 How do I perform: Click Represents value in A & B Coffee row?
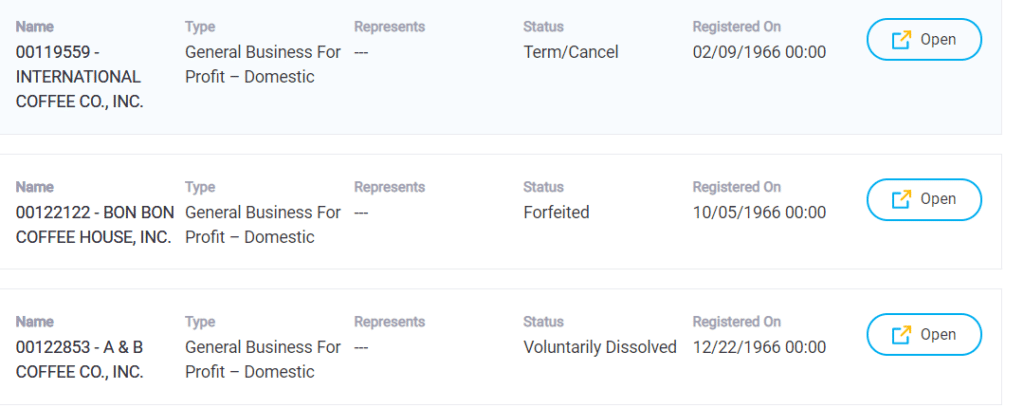coord(361,347)
